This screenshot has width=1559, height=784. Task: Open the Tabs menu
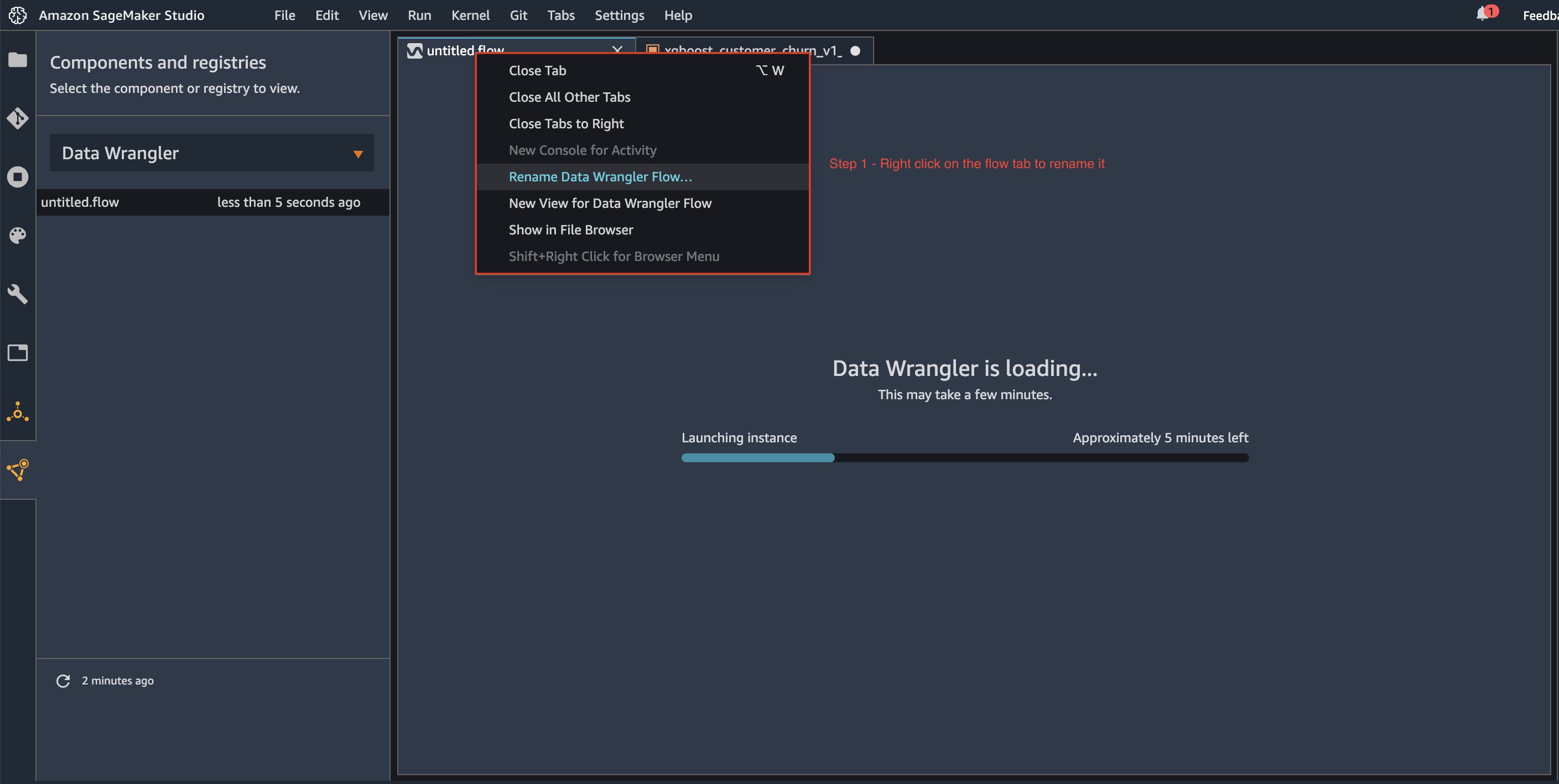coord(561,15)
